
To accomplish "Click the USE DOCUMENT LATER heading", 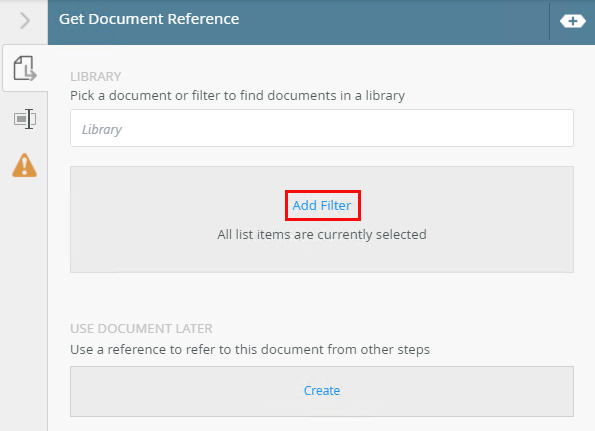I will (141, 329).
